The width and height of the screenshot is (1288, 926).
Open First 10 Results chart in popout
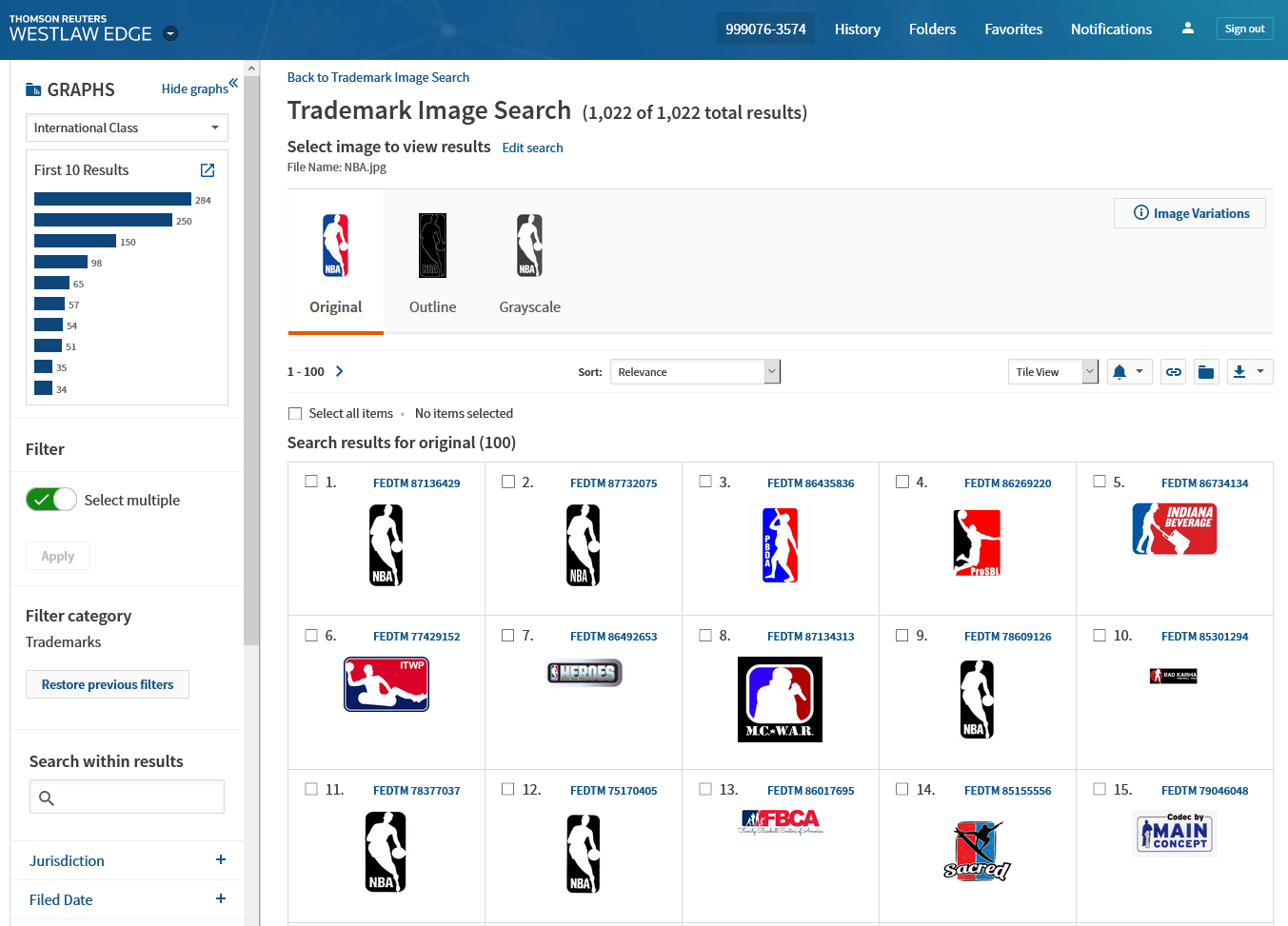click(x=208, y=170)
